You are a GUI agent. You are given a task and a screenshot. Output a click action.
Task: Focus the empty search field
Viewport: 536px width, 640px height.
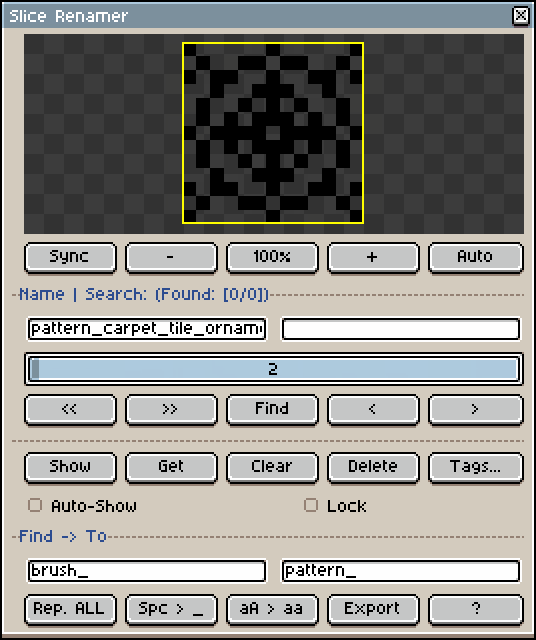click(x=401, y=329)
